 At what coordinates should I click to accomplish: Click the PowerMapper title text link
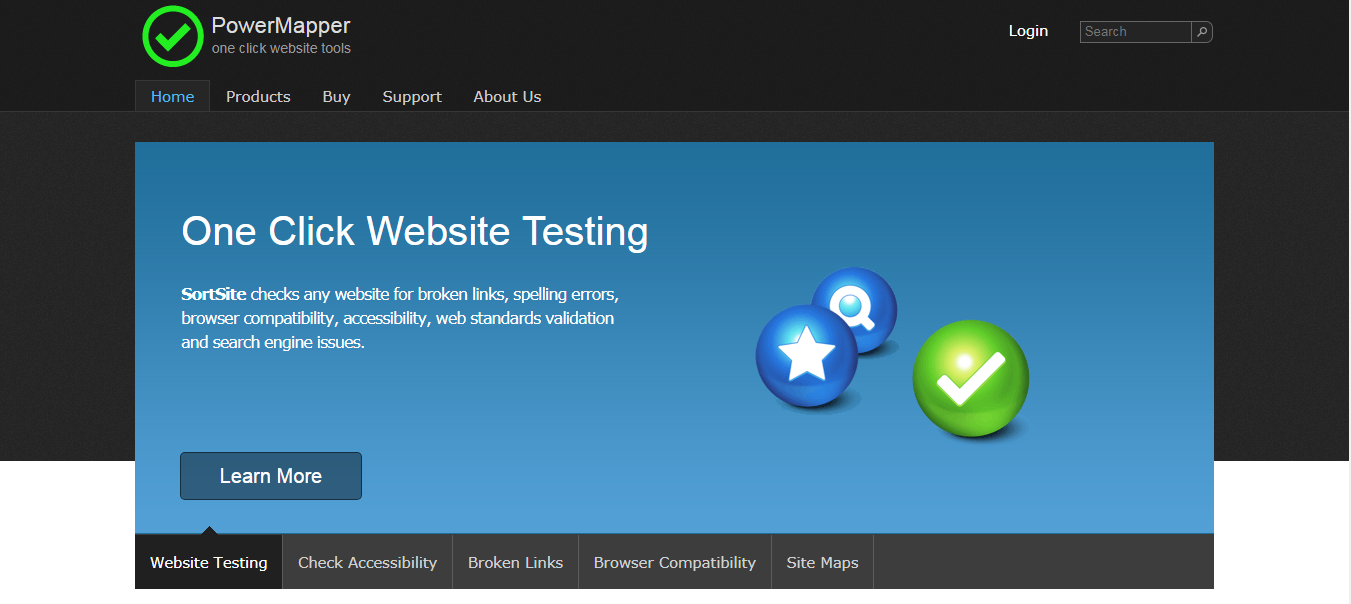(x=281, y=25)
